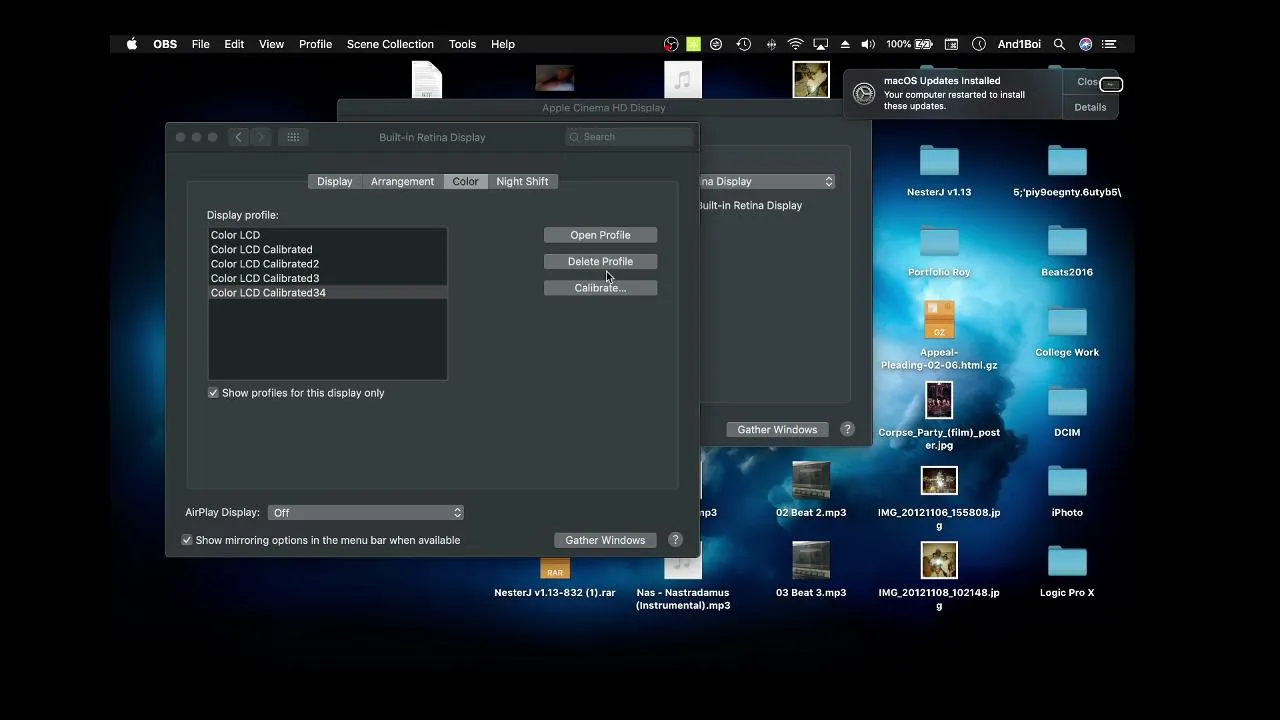Click the System Preferences search field

click(x=629, y=137)
